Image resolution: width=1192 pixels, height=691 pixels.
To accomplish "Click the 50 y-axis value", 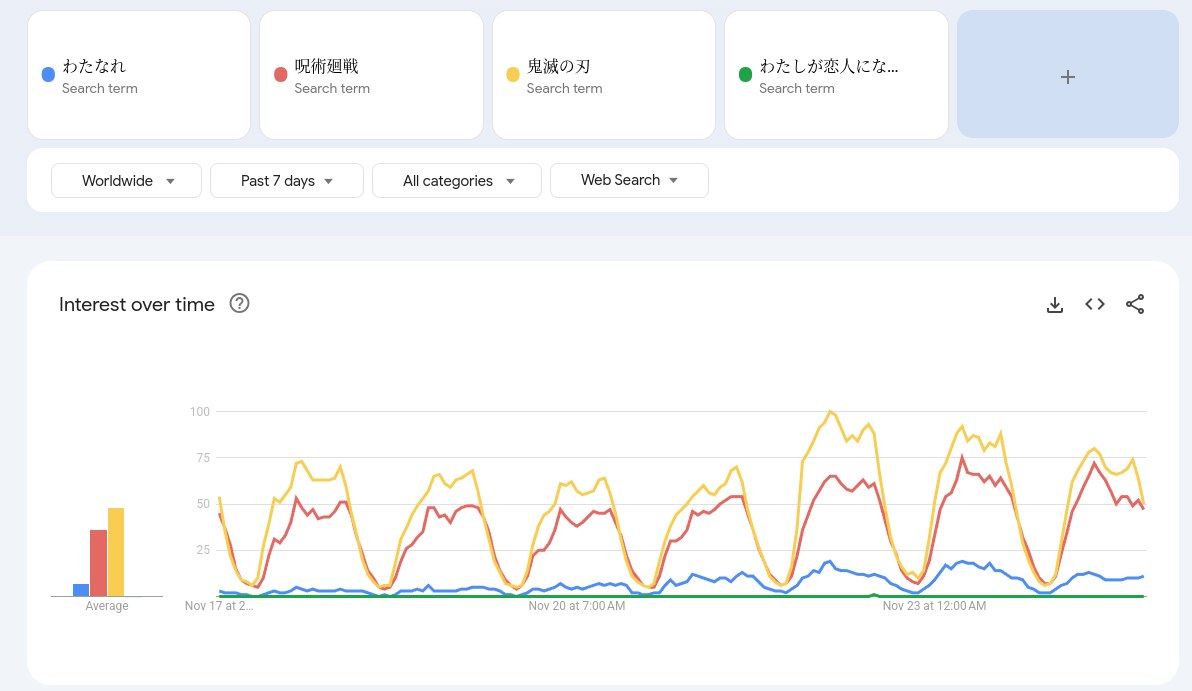I will tap(203, 503).
